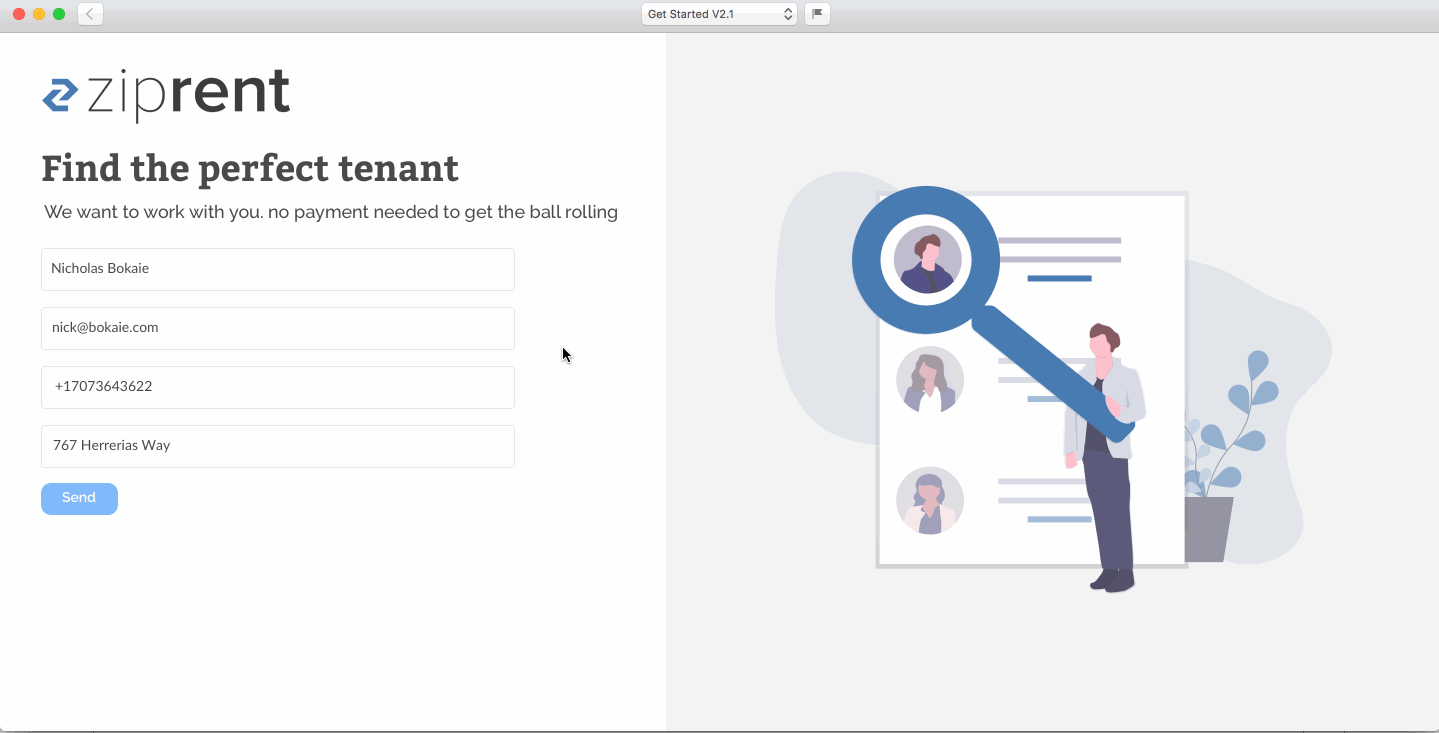
Task: Click the 'We want to work with you' subtitle
Action: 331,212
